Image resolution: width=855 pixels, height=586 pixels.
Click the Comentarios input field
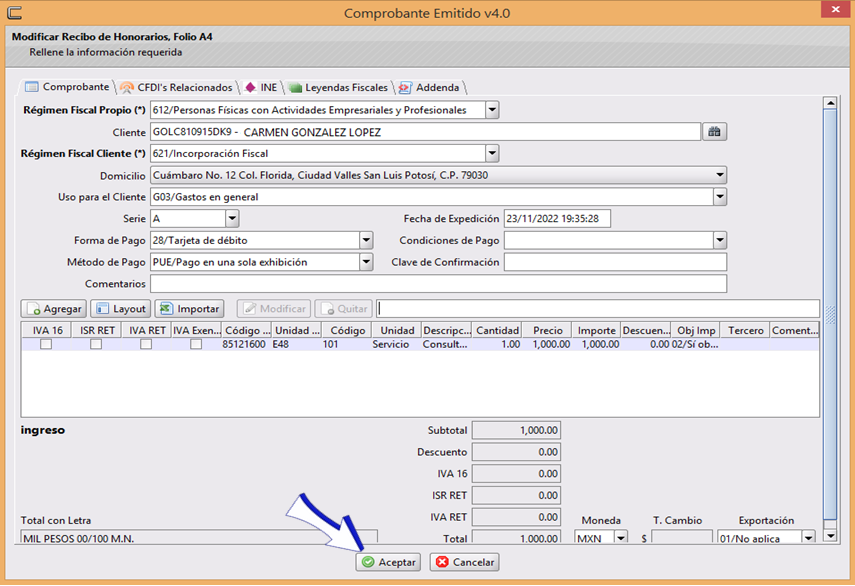[x=438, y=284]
